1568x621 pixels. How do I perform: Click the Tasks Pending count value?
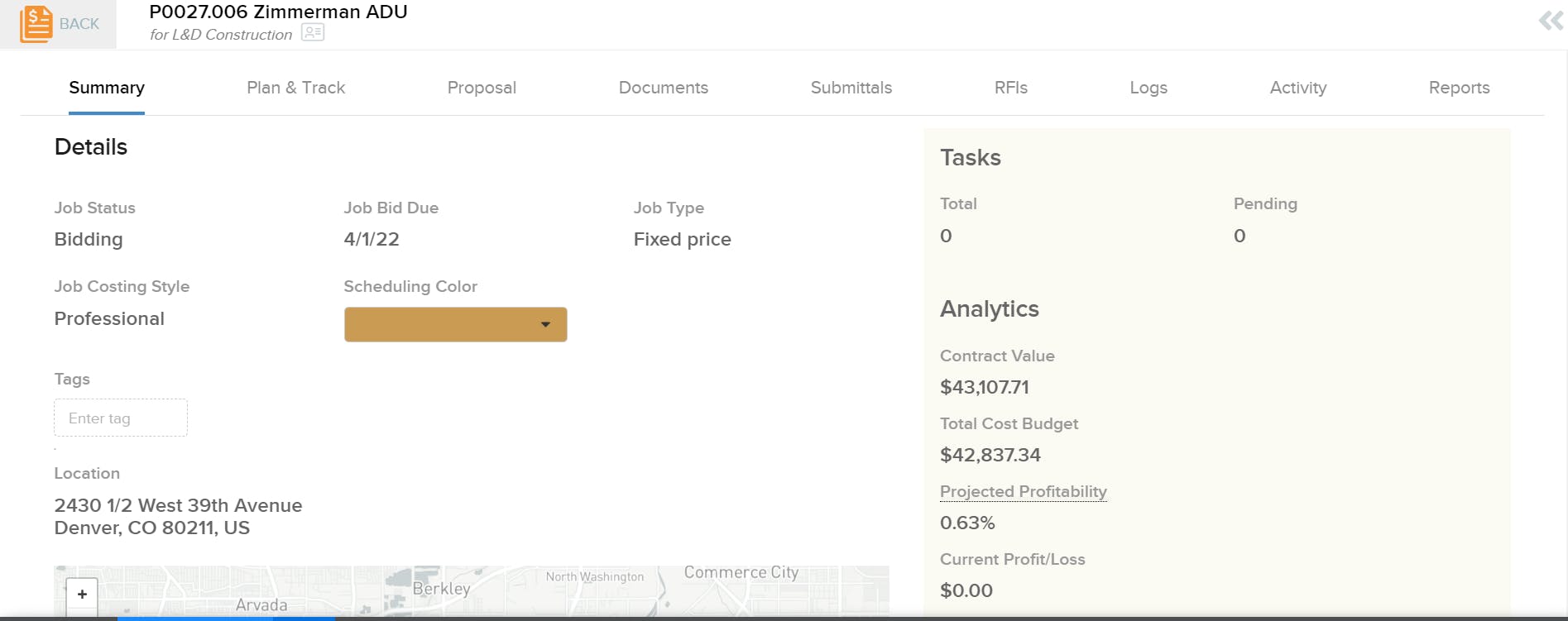(1240, 236)
